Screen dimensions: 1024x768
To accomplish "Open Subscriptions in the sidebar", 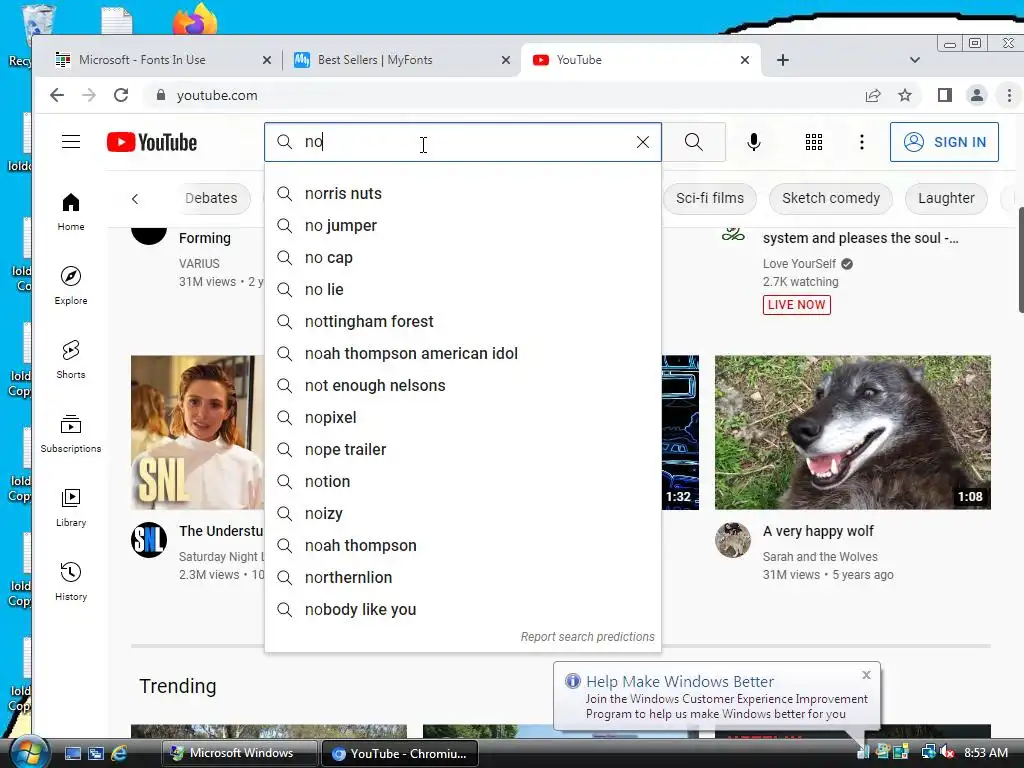I will (71, 434).
